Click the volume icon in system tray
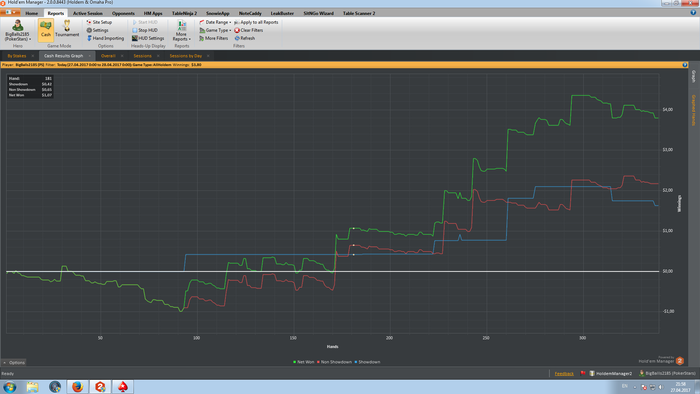 pos(661,387)
